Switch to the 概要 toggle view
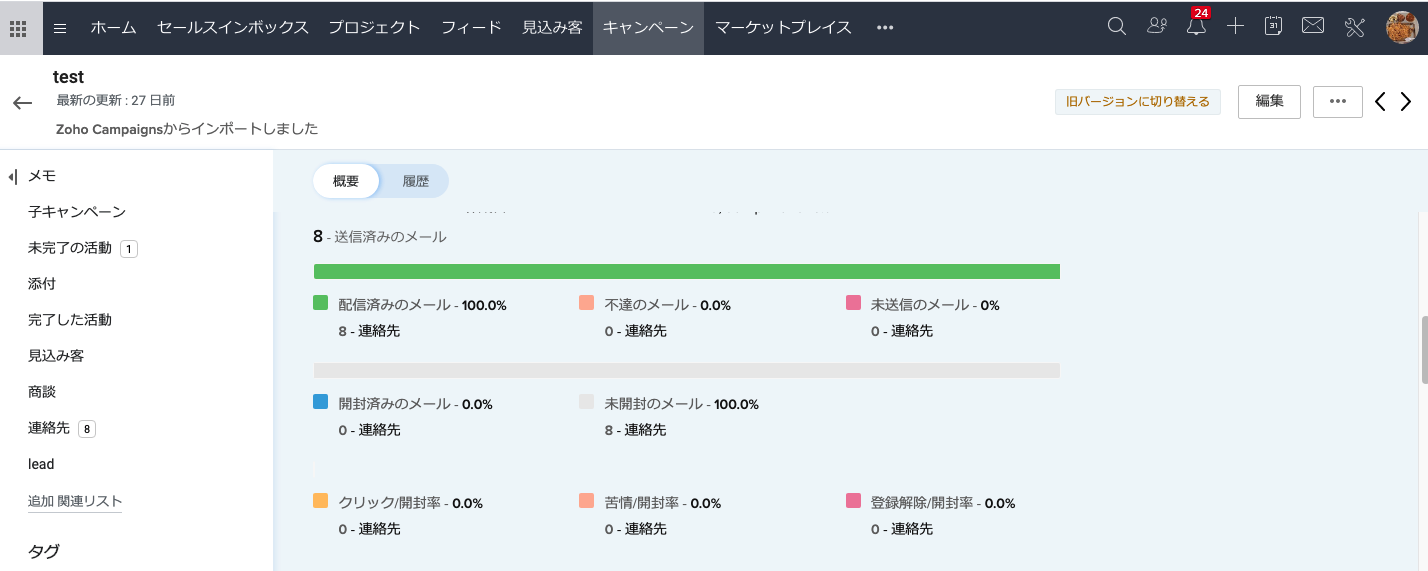 pos(346,181)
